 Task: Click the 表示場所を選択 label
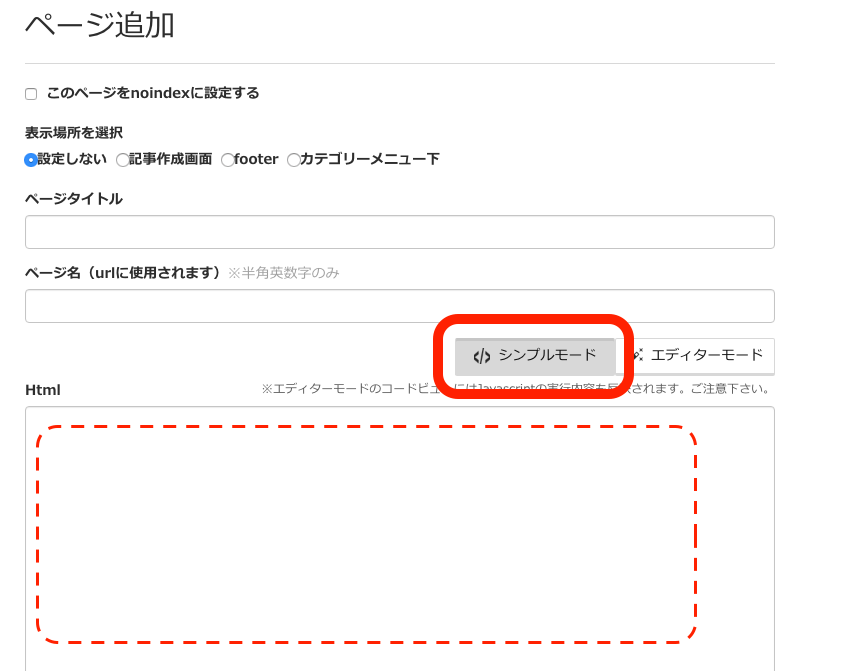74,133
